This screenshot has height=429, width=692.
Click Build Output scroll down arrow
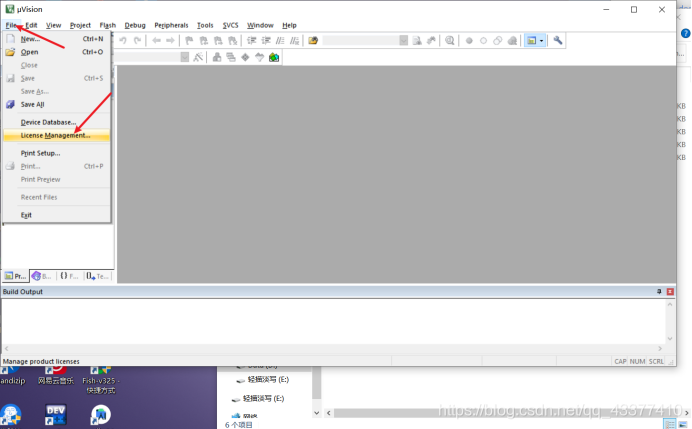[670, 339]
